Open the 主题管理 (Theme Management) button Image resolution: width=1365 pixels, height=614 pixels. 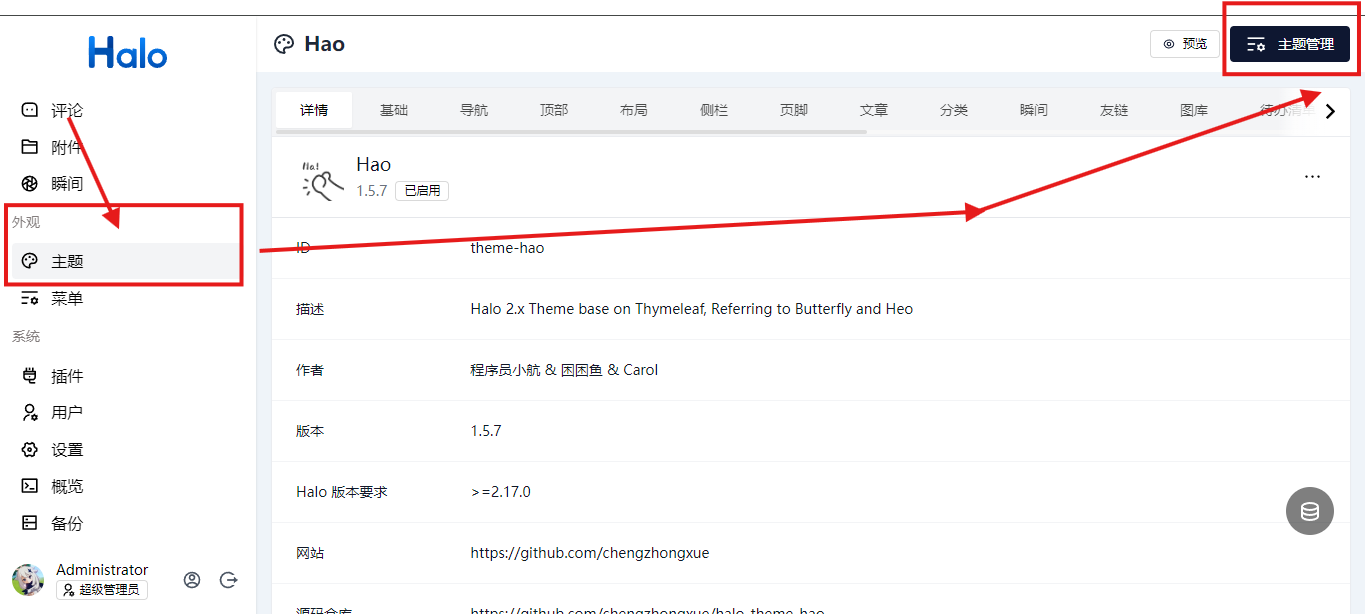(1290, 44)
